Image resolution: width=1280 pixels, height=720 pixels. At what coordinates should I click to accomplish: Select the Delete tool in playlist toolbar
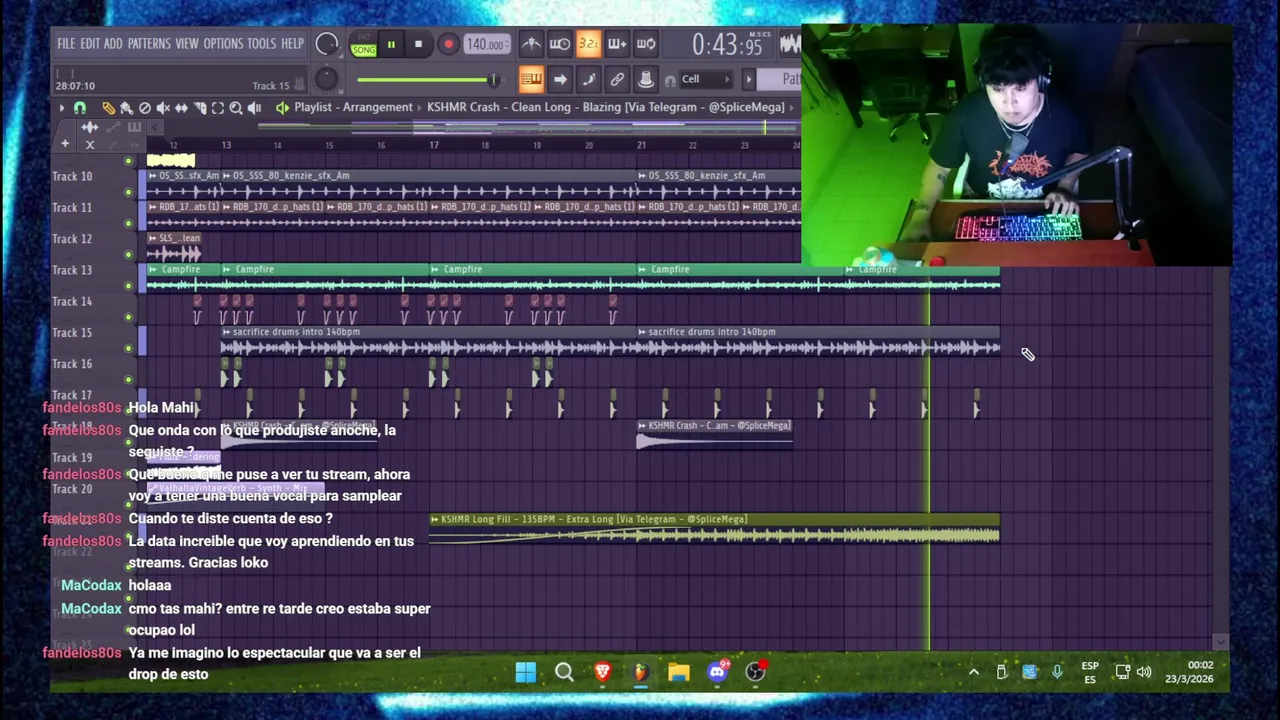(x=144, y=108)
